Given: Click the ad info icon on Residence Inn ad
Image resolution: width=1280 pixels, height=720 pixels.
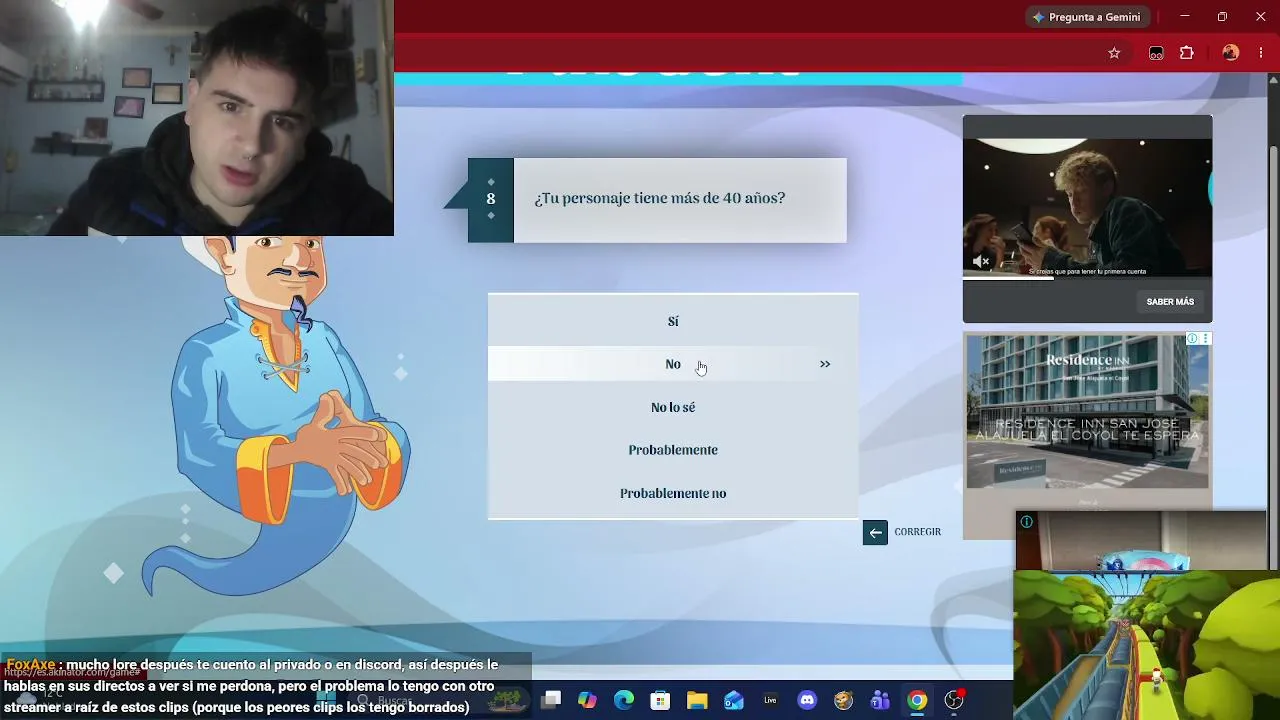Looking at the screenshot, I should [x=1192, y=339].
